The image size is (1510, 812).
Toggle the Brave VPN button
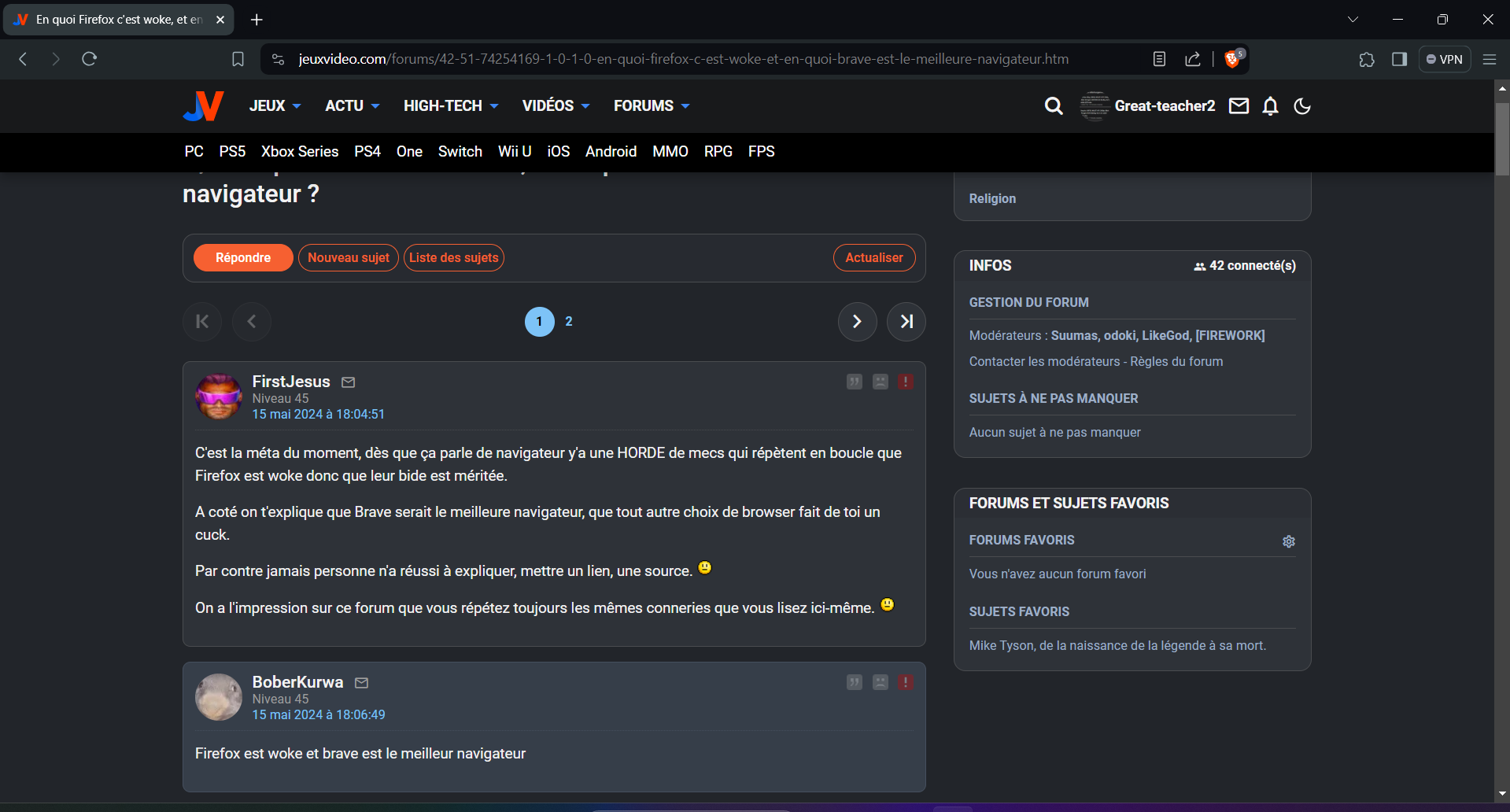[x=1445, y=59]
